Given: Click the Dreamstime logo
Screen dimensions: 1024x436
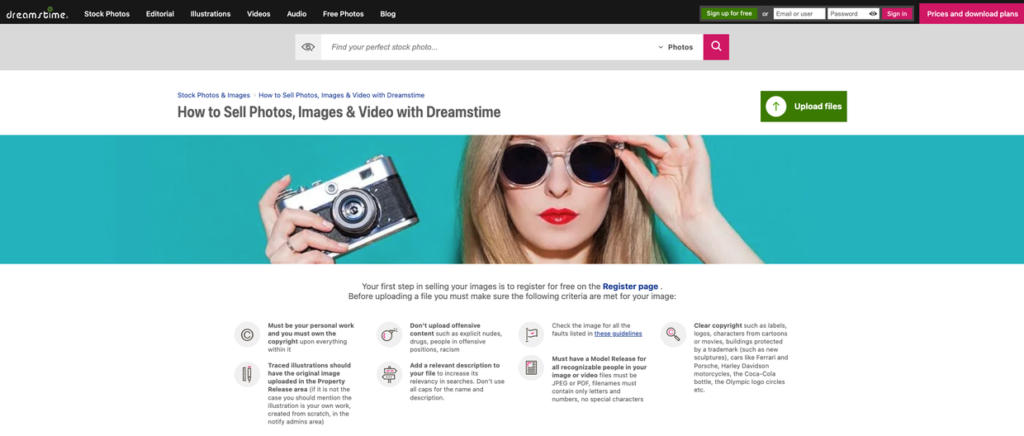Looking at the screenshot, I should click(37, 12).
